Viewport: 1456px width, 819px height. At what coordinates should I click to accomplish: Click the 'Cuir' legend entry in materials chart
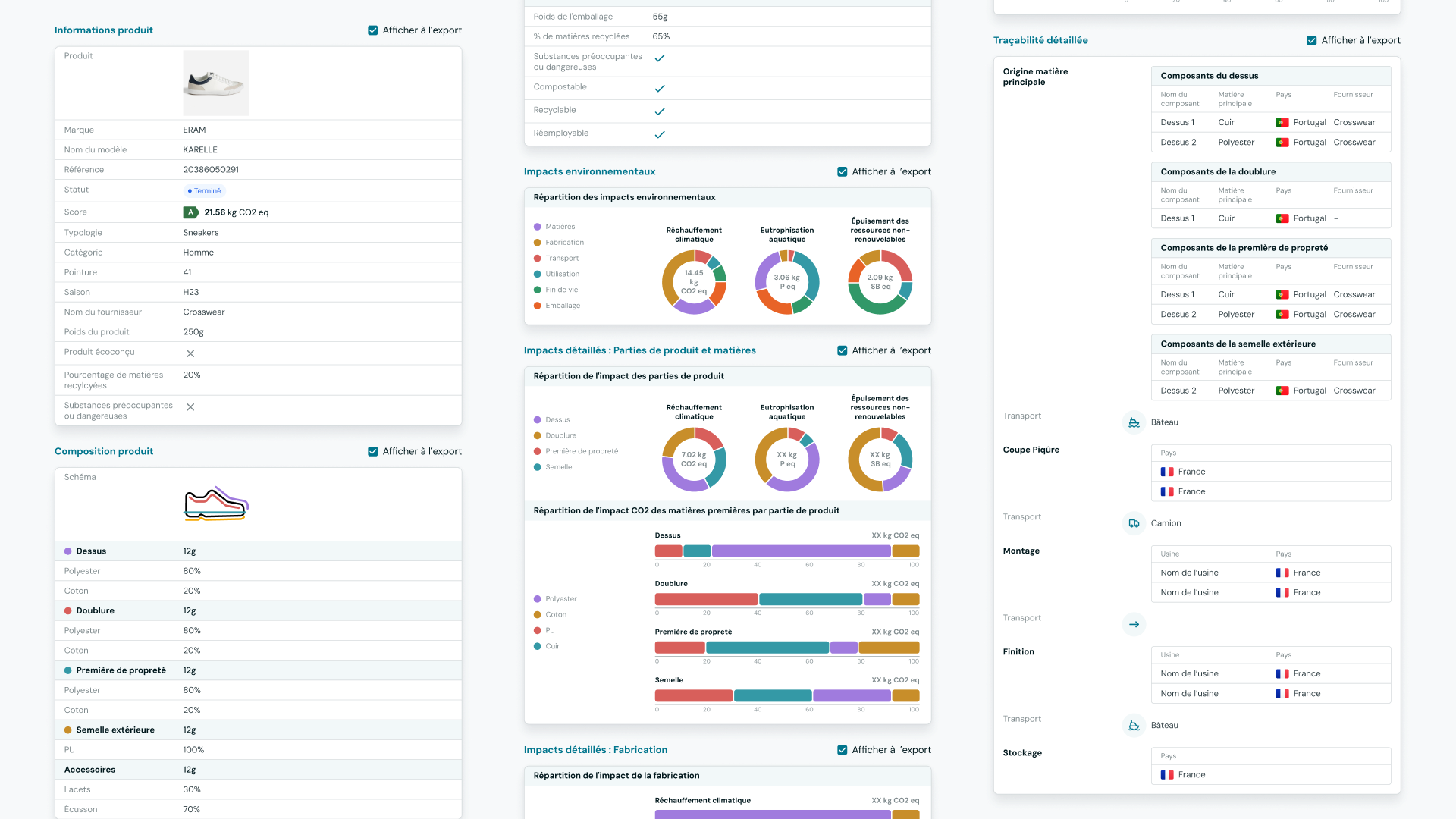[547, 647]
